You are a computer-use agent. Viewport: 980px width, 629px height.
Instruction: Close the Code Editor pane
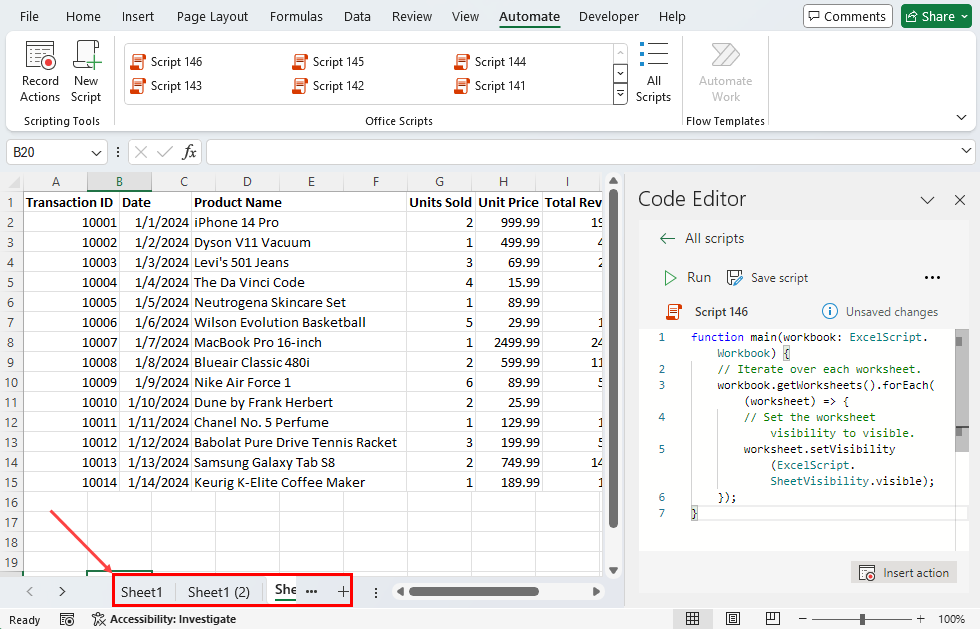tap(960, 200)
